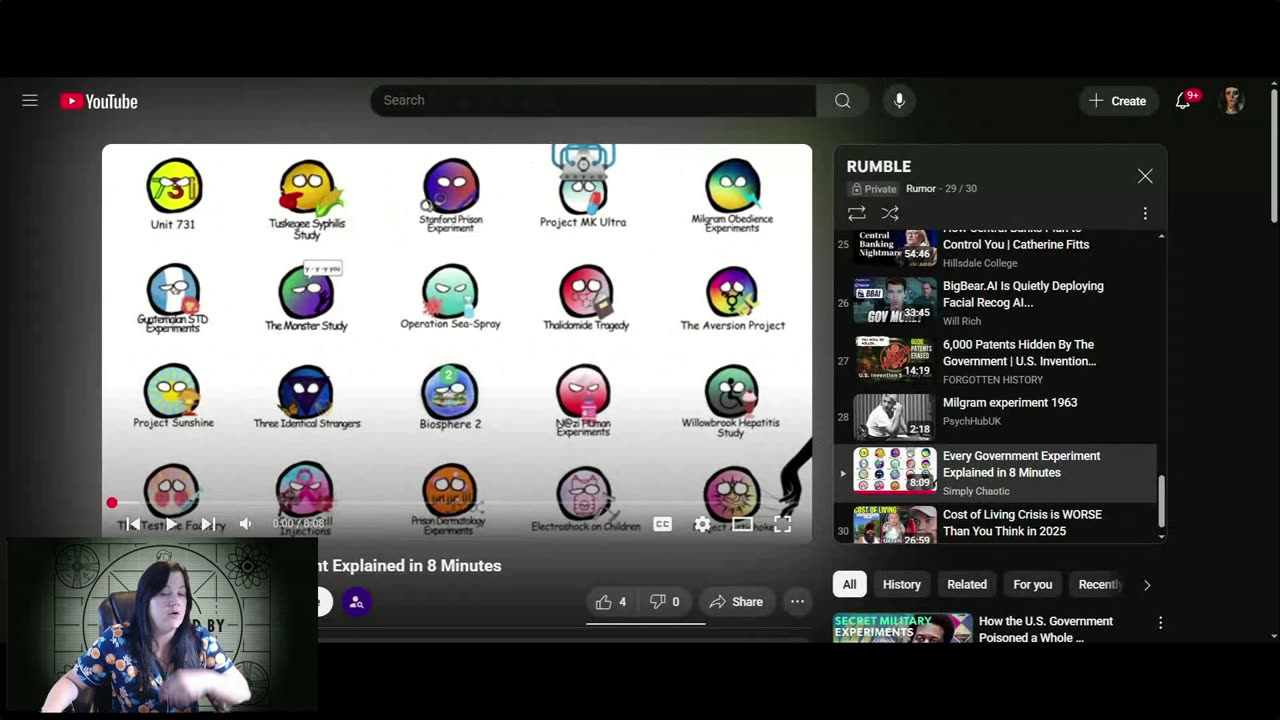
Task: Toggle shuffle playlist
Action: pos(890,213)
